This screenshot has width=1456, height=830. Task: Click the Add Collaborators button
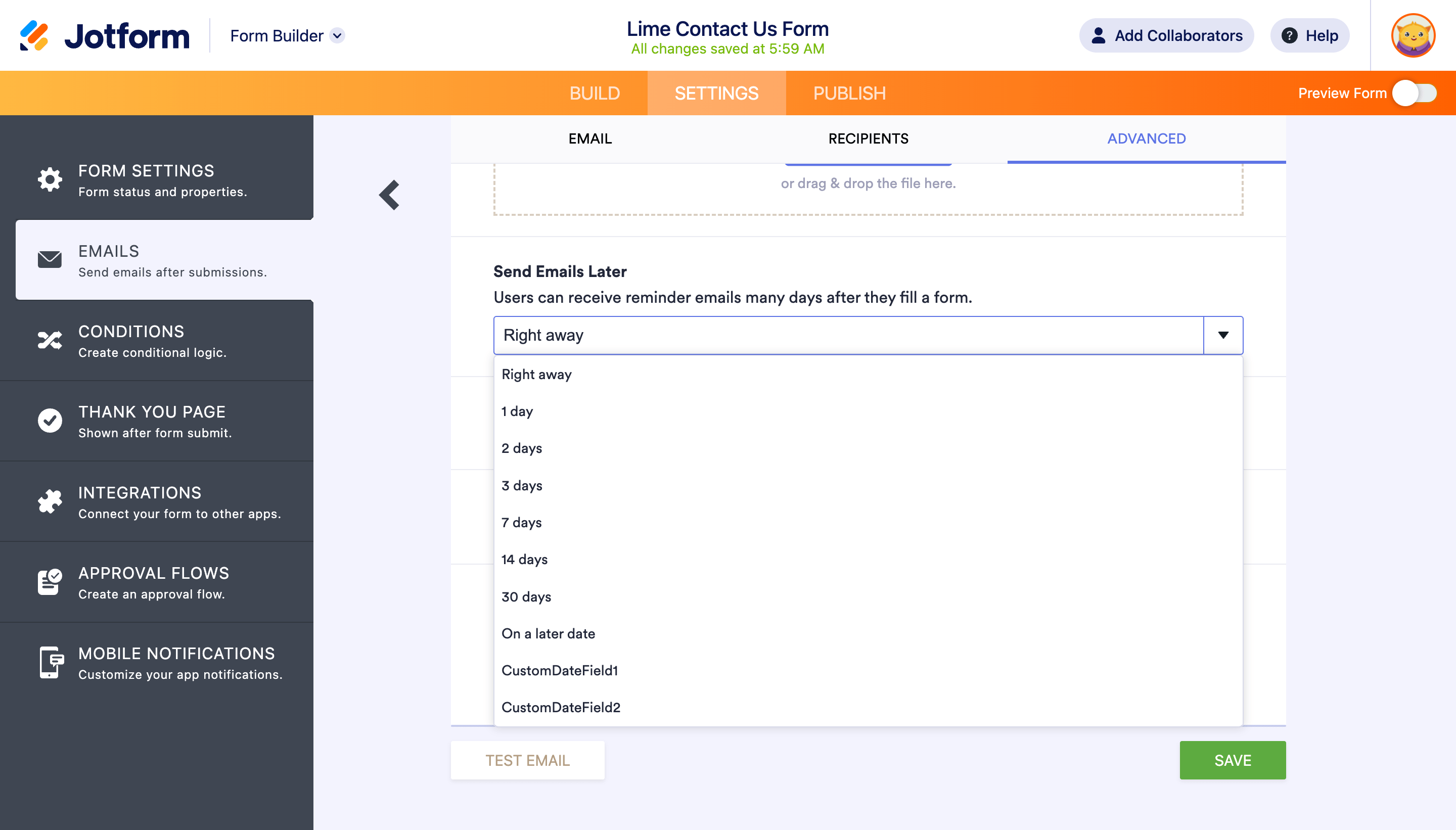(1166, 35)
